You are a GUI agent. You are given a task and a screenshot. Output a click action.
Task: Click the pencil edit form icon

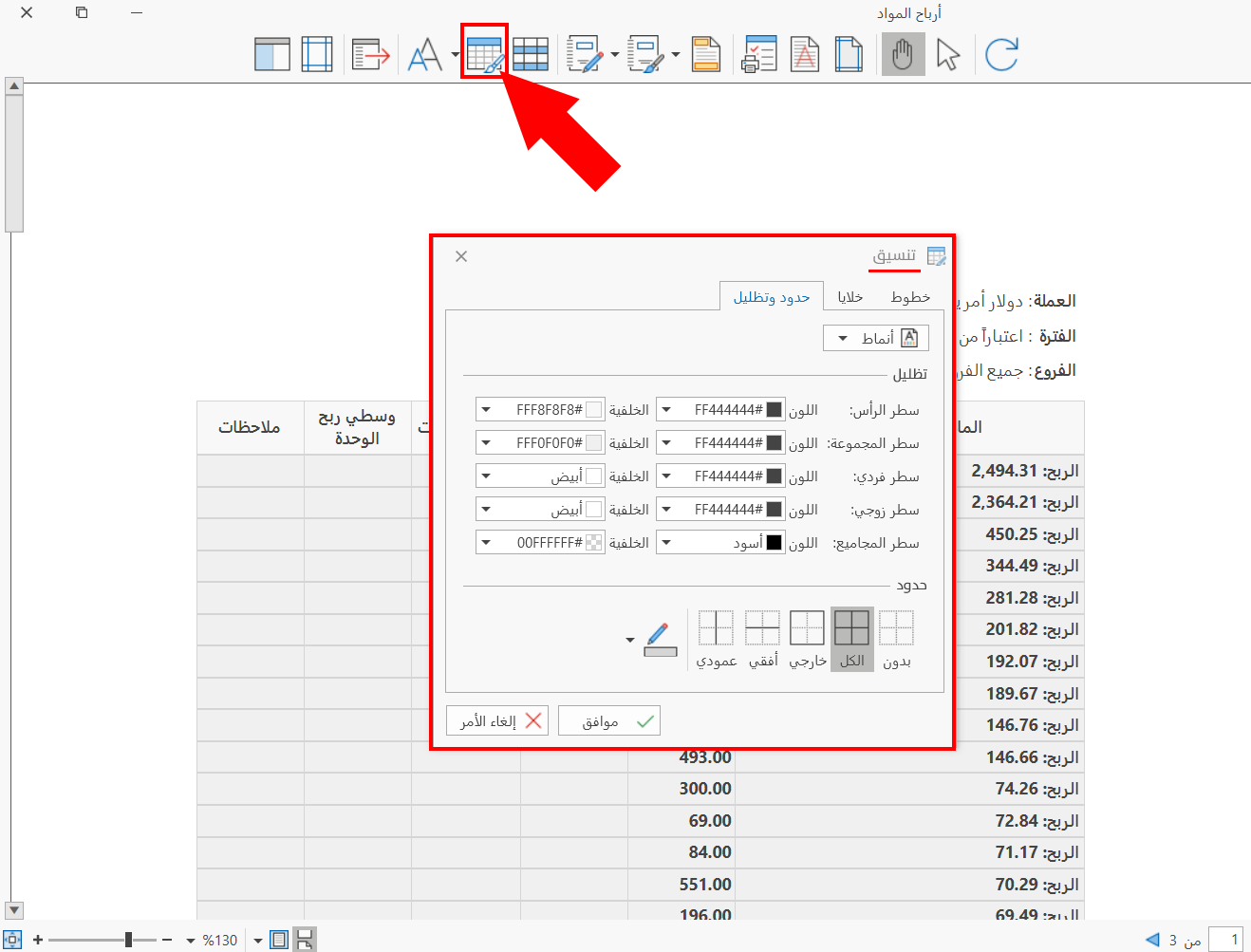(585, 54)
